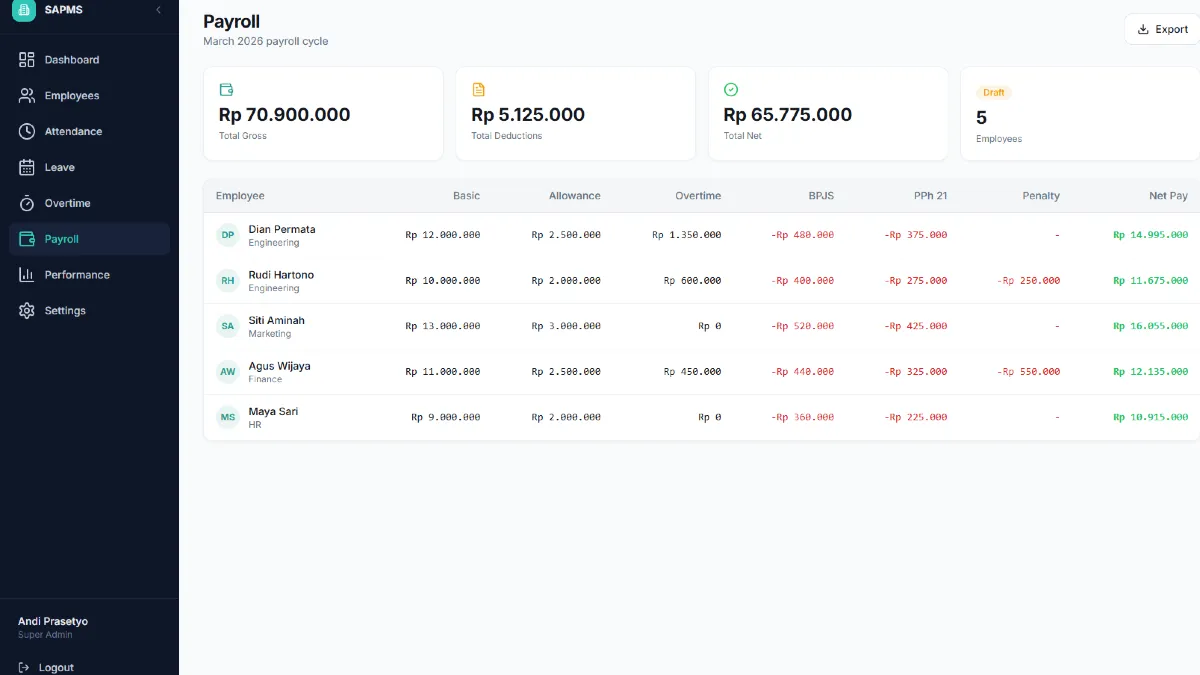Click the SAPMS logo icon

pyautogui.click(x=23, y=9)
